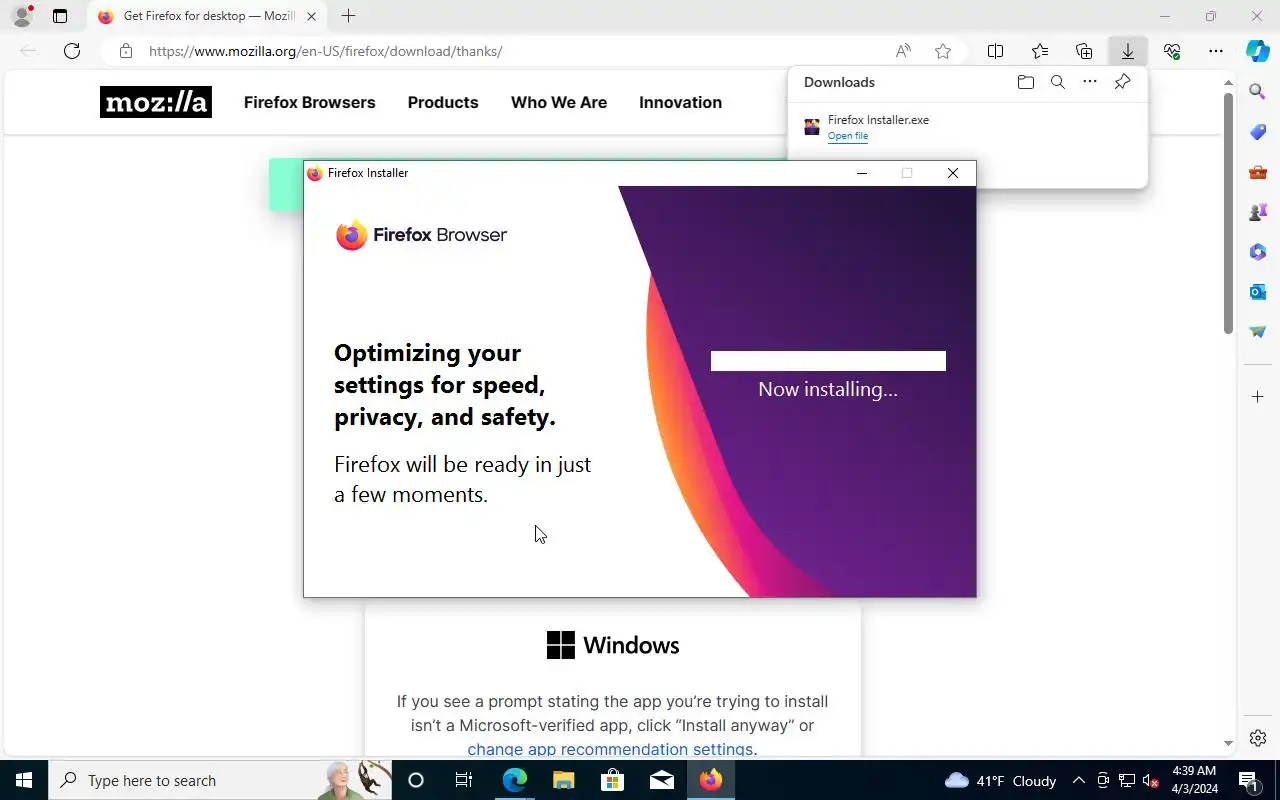
Task: Open Favorites list icon
Action: (1040, 51)
